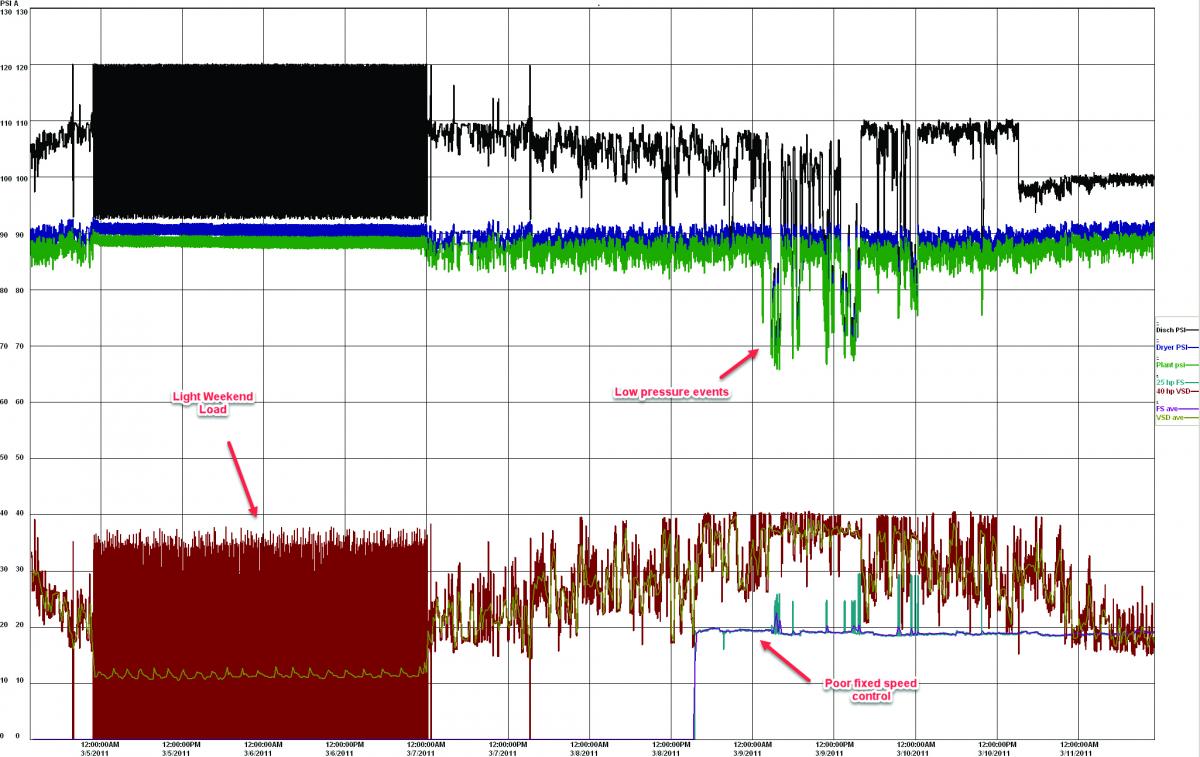This screenshot has height=757, width=1200.
Task: Click the Dryer PSI legend entry
Action: (1175, 347)
